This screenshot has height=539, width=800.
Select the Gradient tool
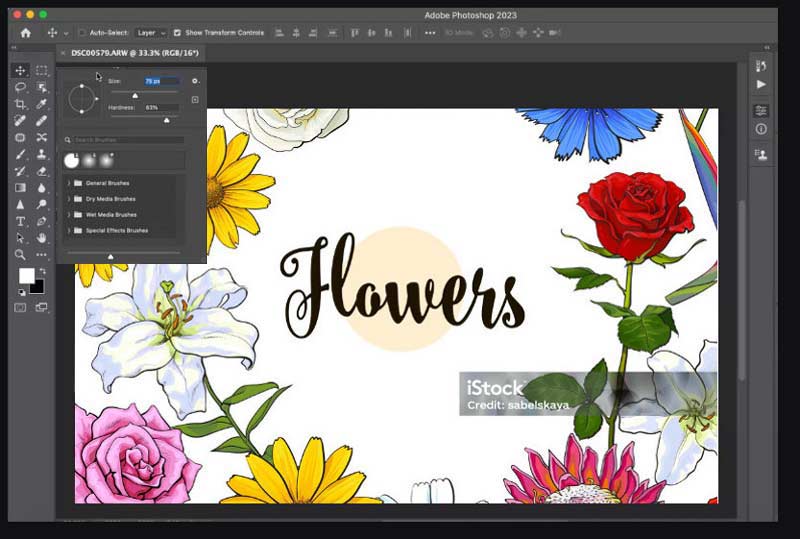(20, 188)
